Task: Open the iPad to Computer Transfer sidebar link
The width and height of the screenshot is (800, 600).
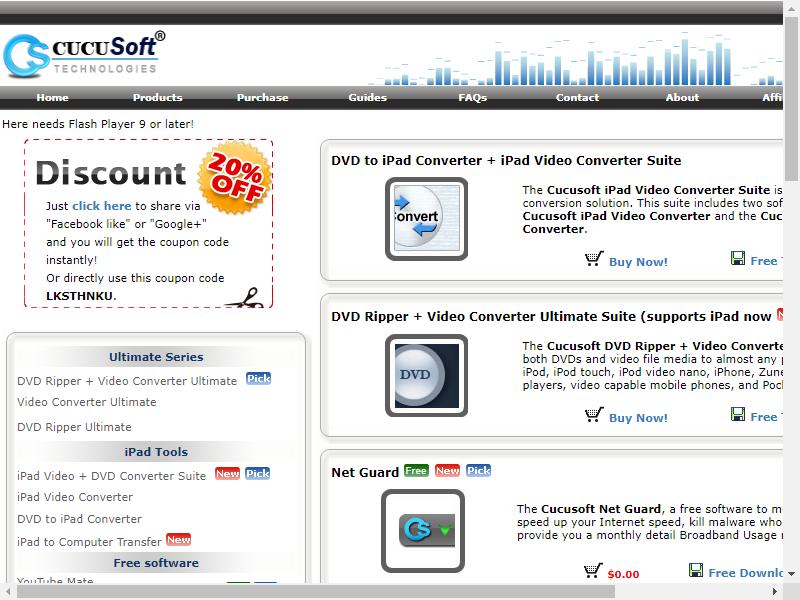Action: [x=89, y=542]
